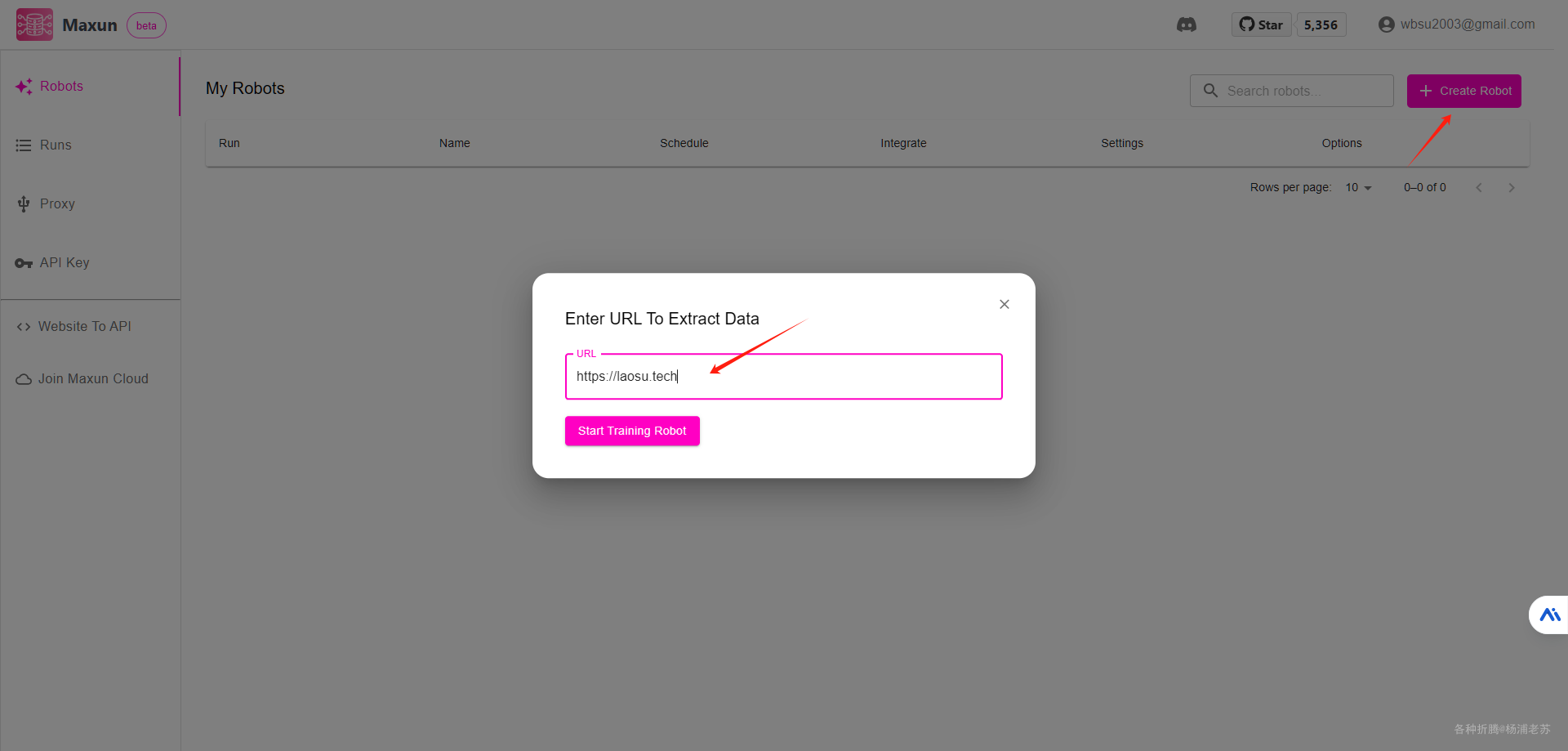Go to the previous table page
1568x751 pixels.
click(1478, 187)
